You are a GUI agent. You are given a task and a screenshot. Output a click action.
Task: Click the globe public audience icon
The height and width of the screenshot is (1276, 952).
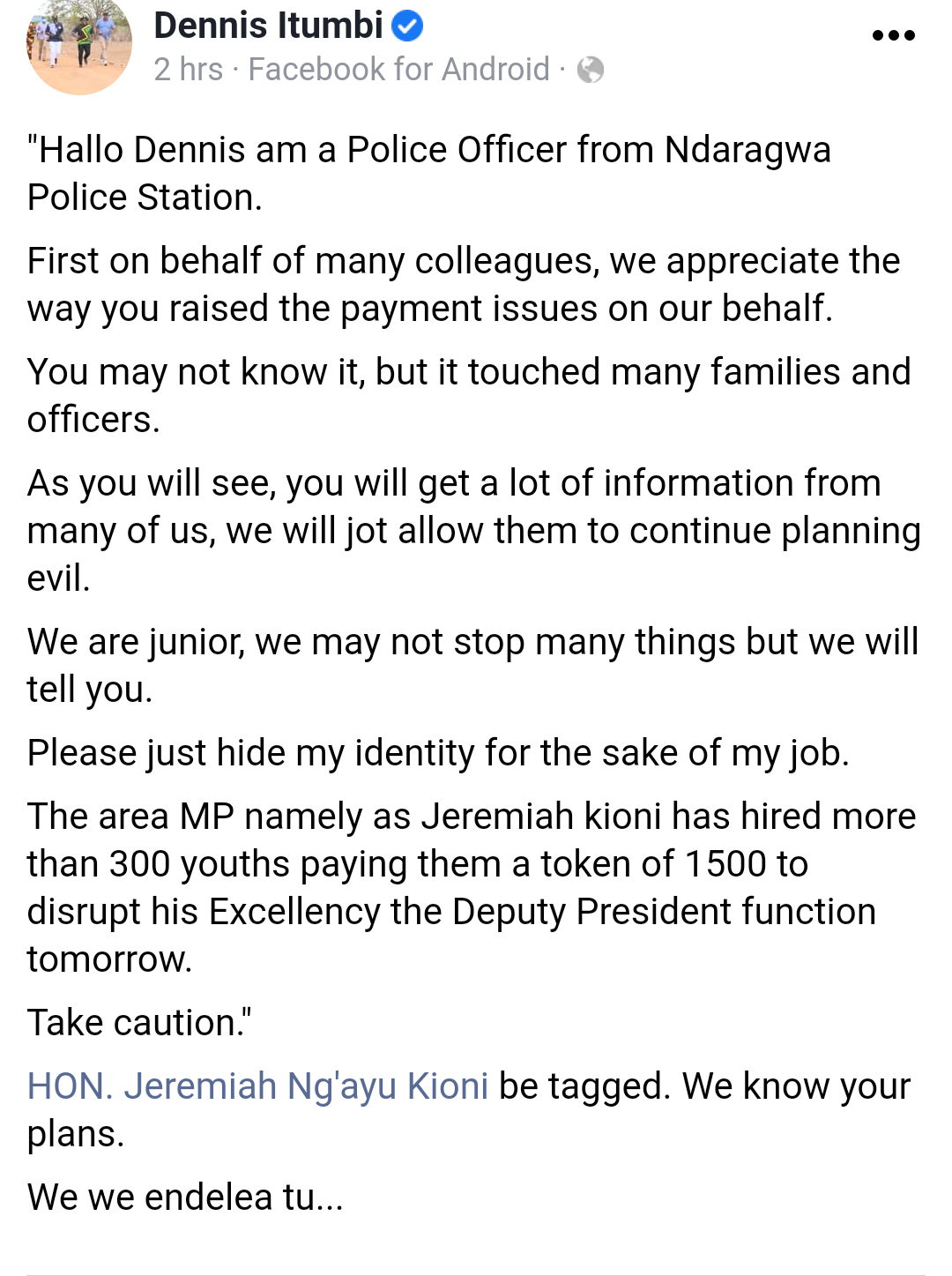[x=590, y=70]
